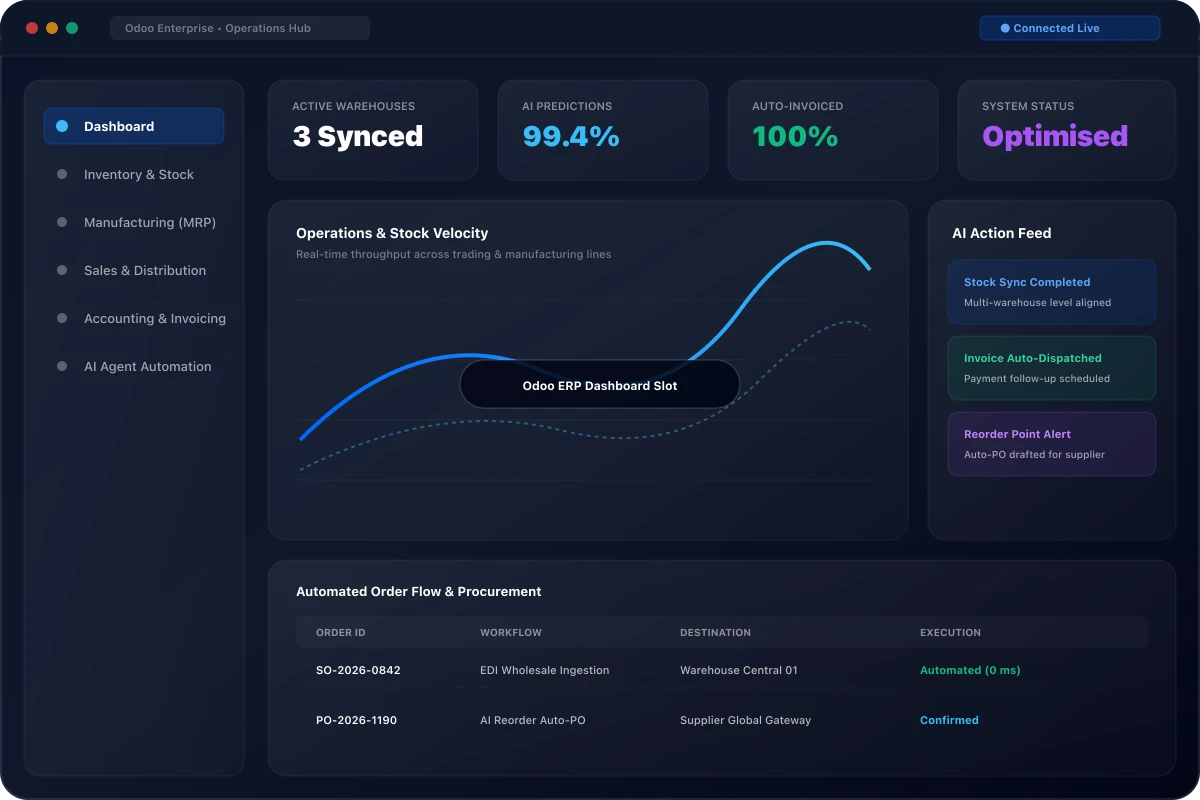Image resolution: width=1200 pixels, height=800 pixels.
Task: Click the AI Action Feed heading
Action: click(1001, 233)
